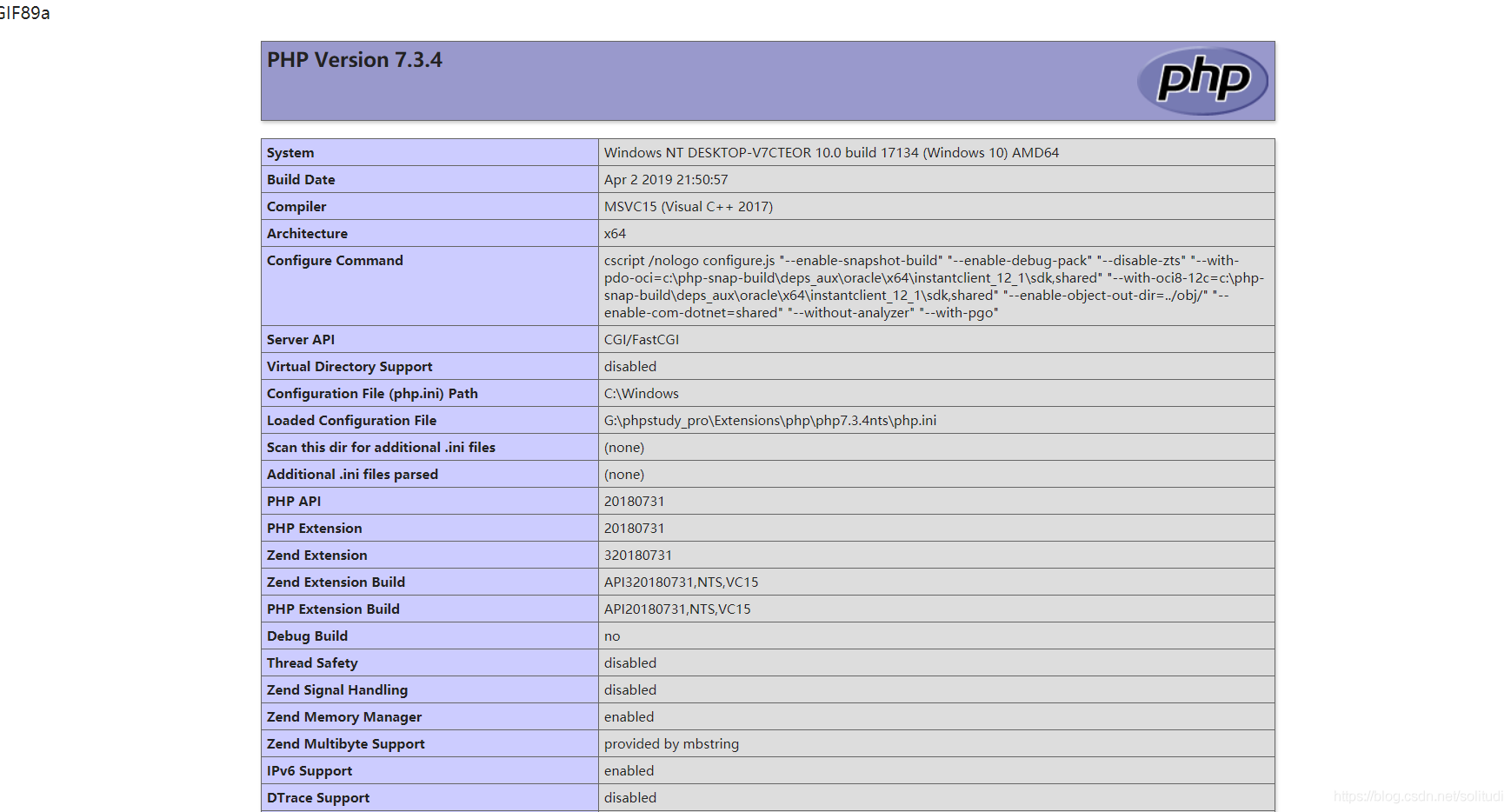Image resolution: width=1511 pixels, height=812 pixels.
Task: Click 'Zend Signal Handling' label
Action: [337, 690]
